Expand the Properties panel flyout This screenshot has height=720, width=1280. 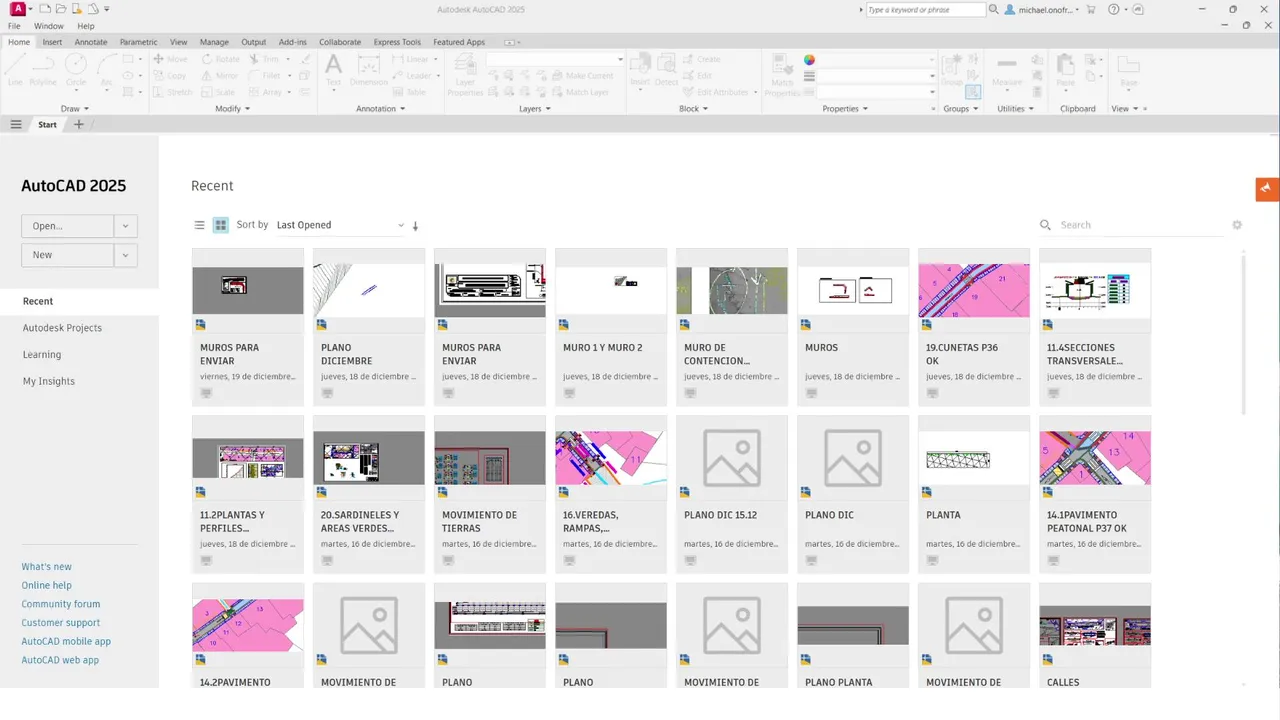pos(845,108)
